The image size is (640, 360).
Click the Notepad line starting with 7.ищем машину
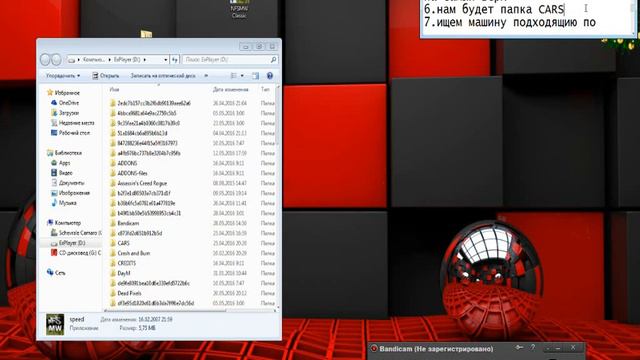tap(510, 22)
